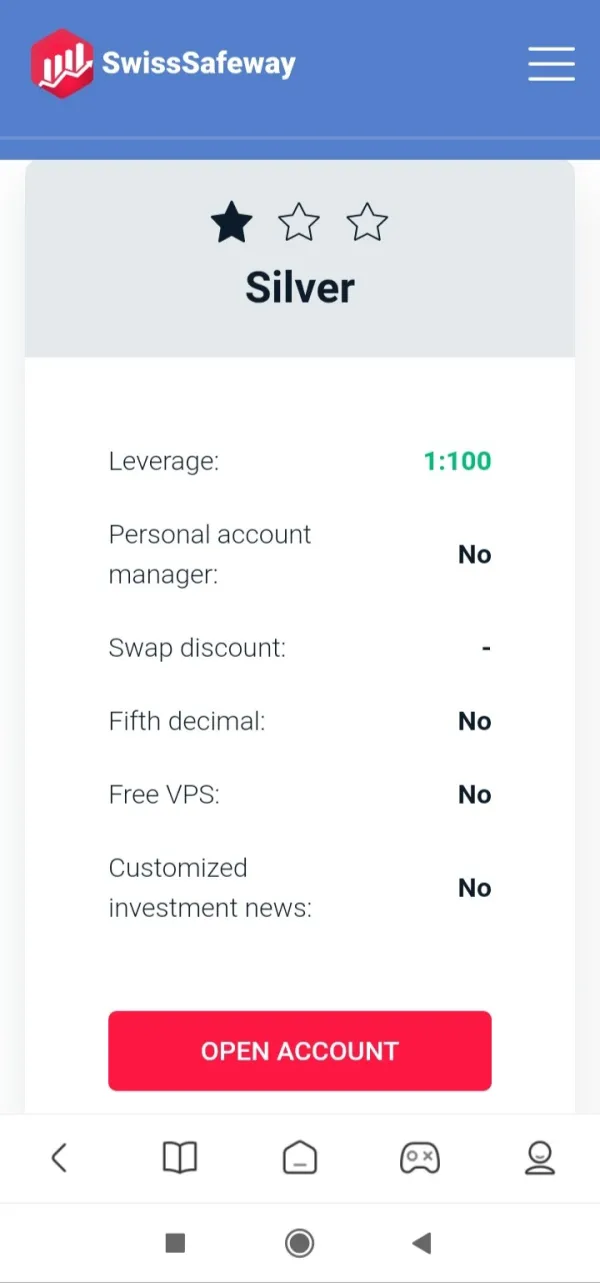Tap the SwissSafeway logo icon
Screen dimensions: 600x1283
pos(62,64)
